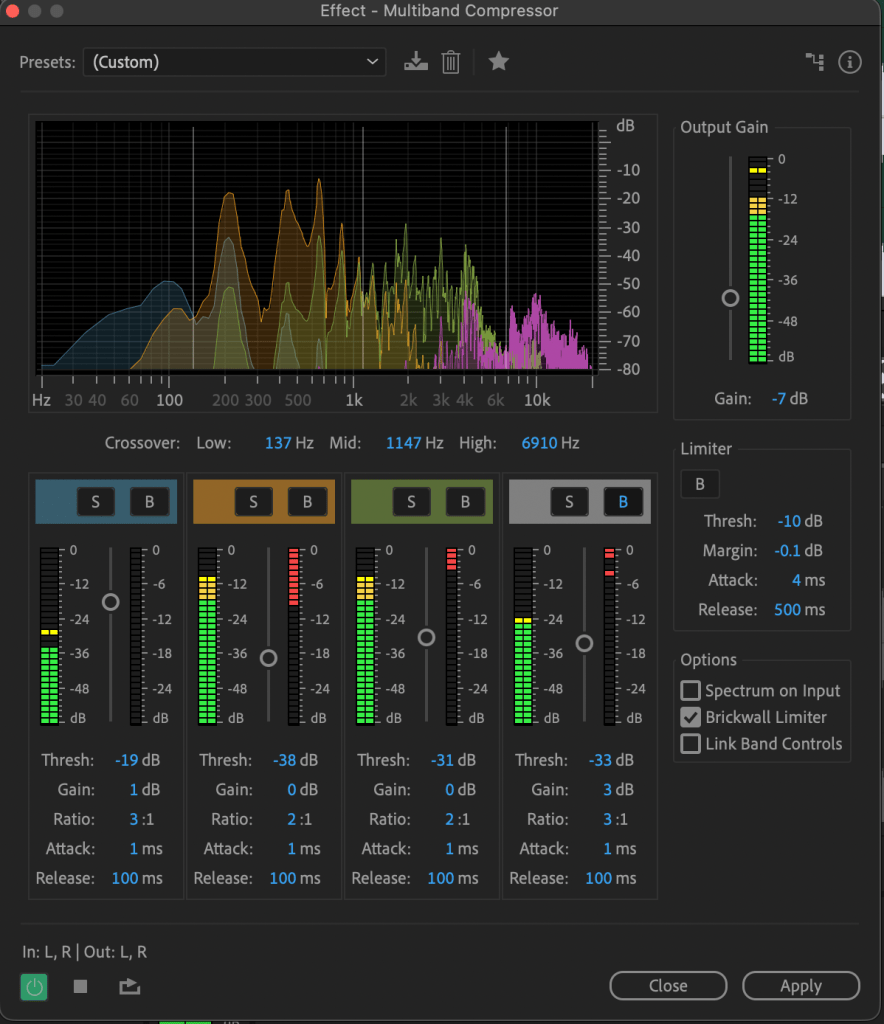Mark the preset as favorite with the star

point(498,62)
